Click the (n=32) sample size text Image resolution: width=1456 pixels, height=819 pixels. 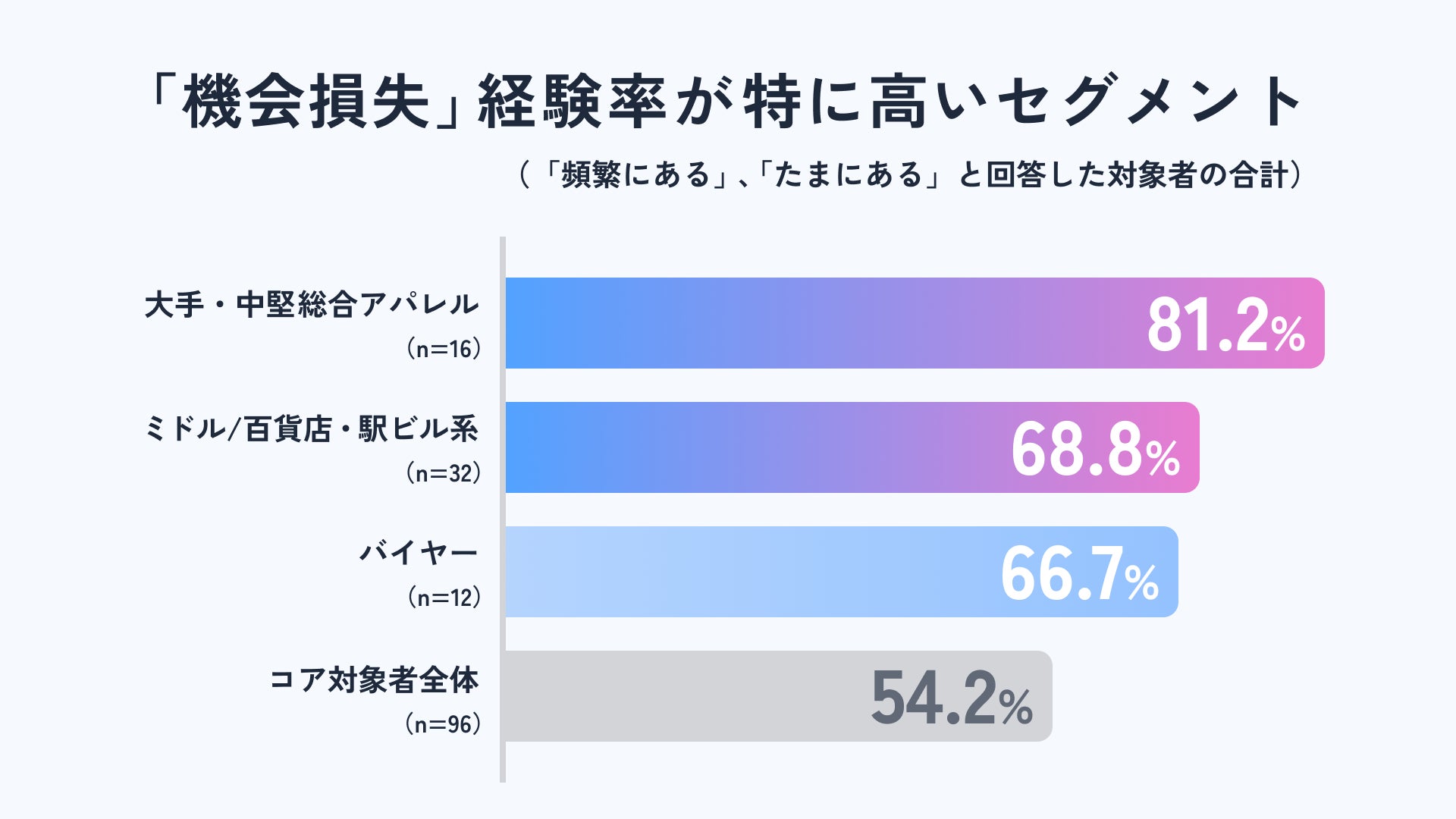pyautogui.click(x=444, y=473)
